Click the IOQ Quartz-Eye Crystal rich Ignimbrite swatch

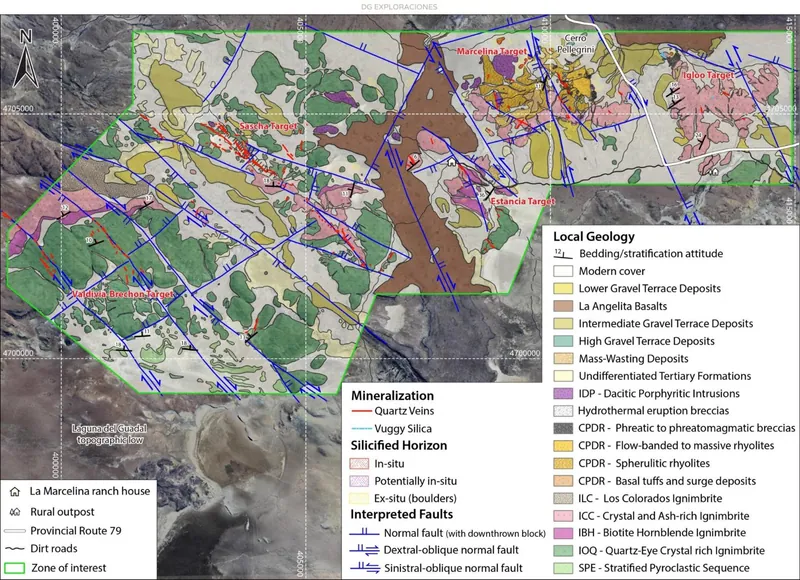pyautogui.click(x=563, y=551)
